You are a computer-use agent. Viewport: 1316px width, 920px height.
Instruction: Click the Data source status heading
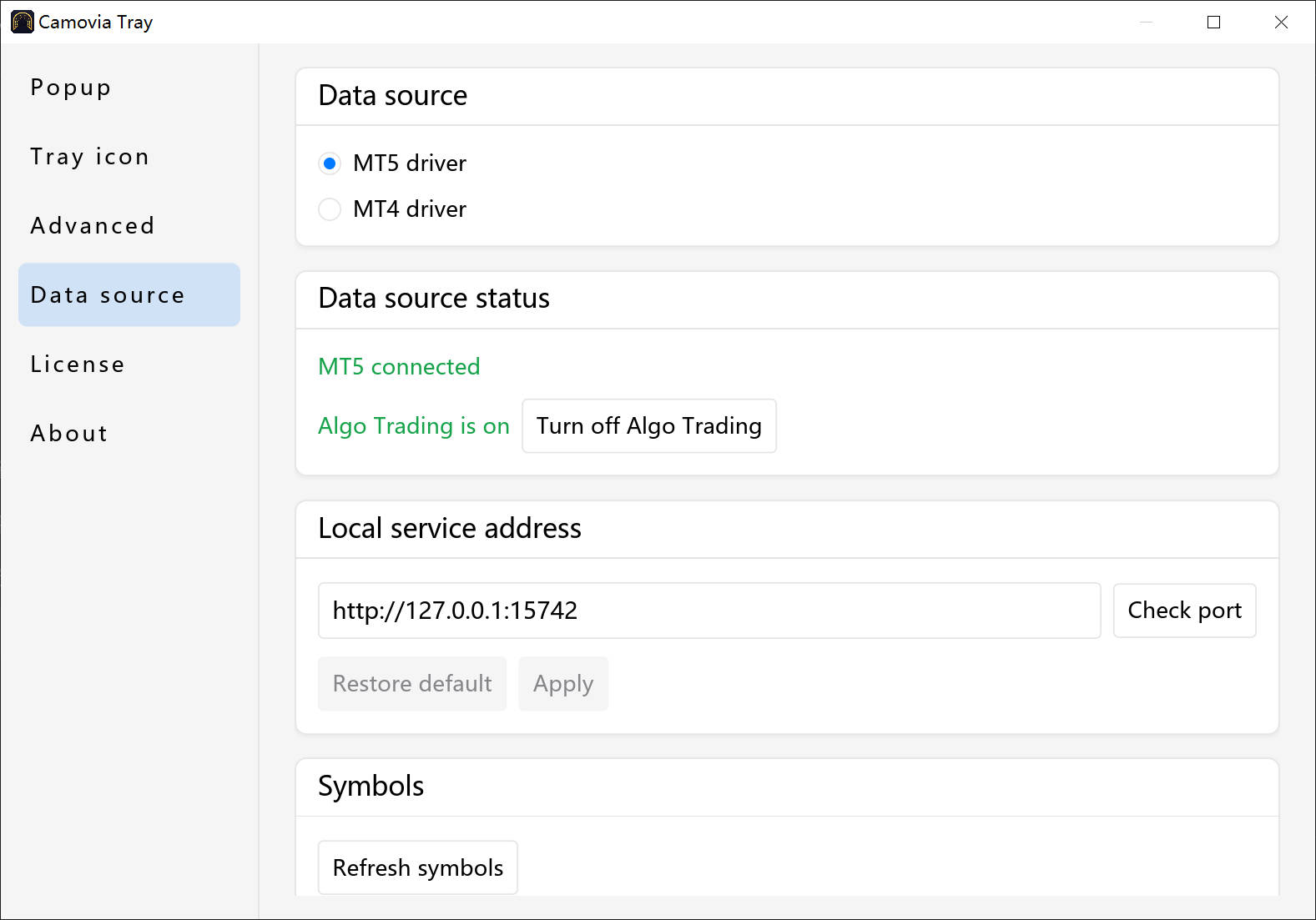[x=434, y=299]
